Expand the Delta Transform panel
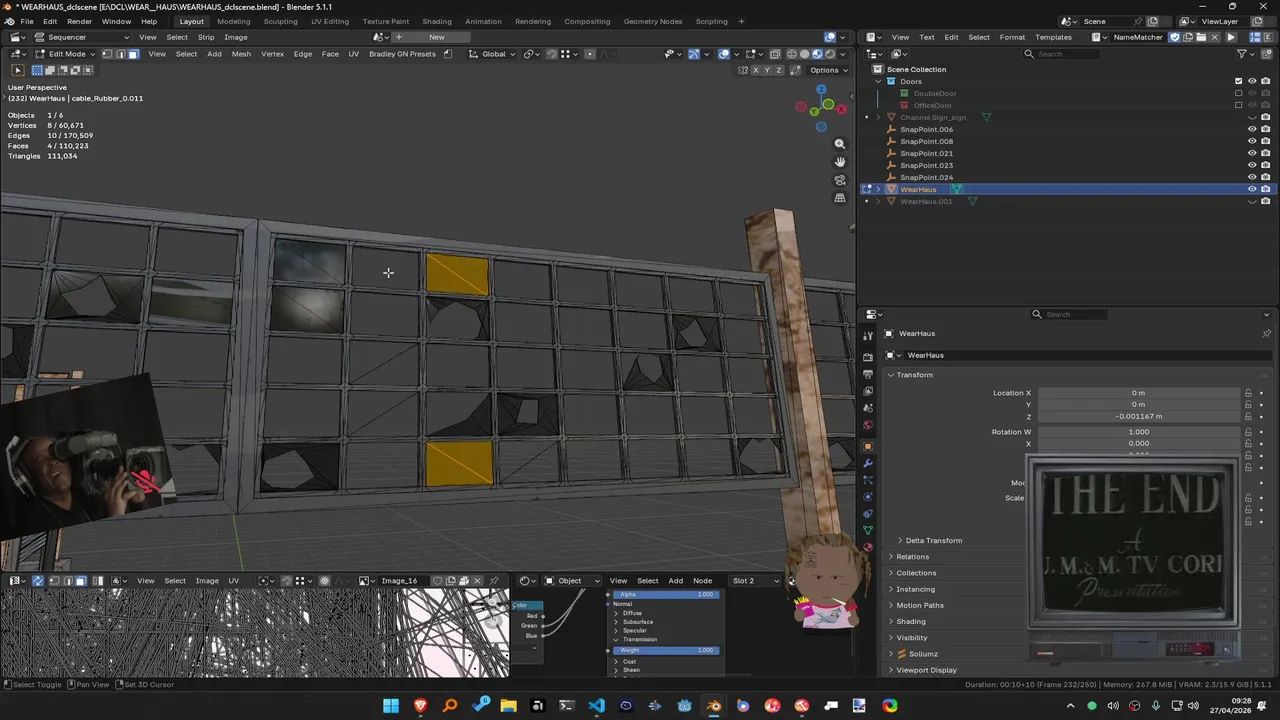This screenshot has height=720, width=1280. pyautogui.click(x=933, y=540)
